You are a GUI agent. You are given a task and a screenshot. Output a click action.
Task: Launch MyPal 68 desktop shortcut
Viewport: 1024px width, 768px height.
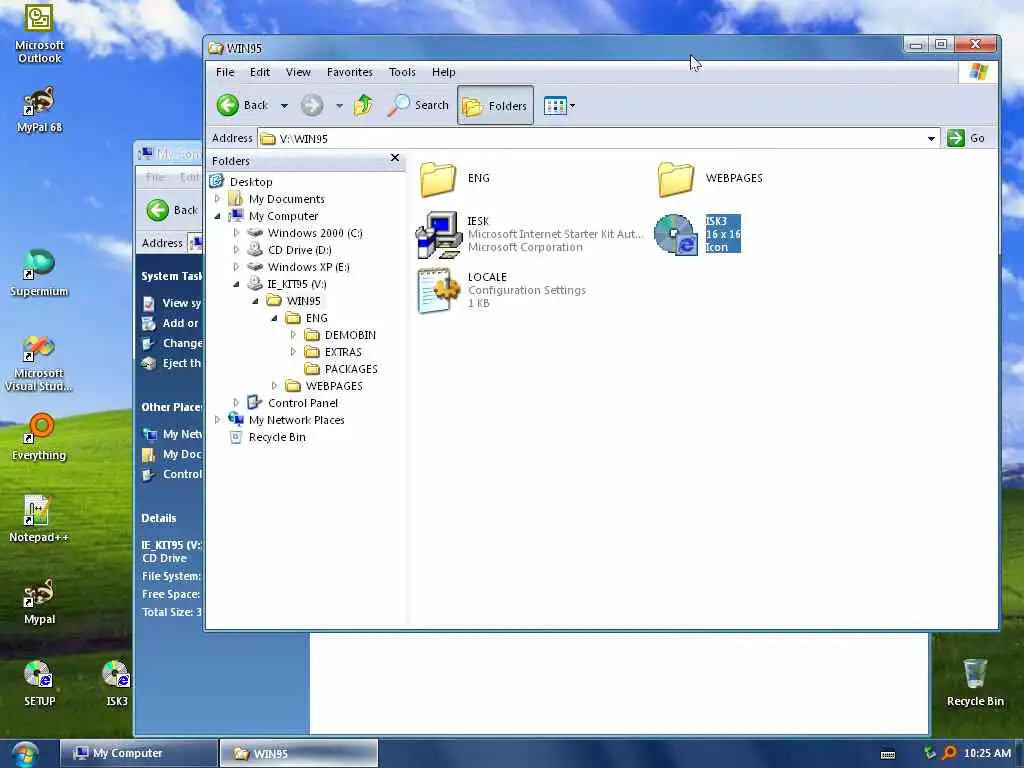(x=39, y=109)
